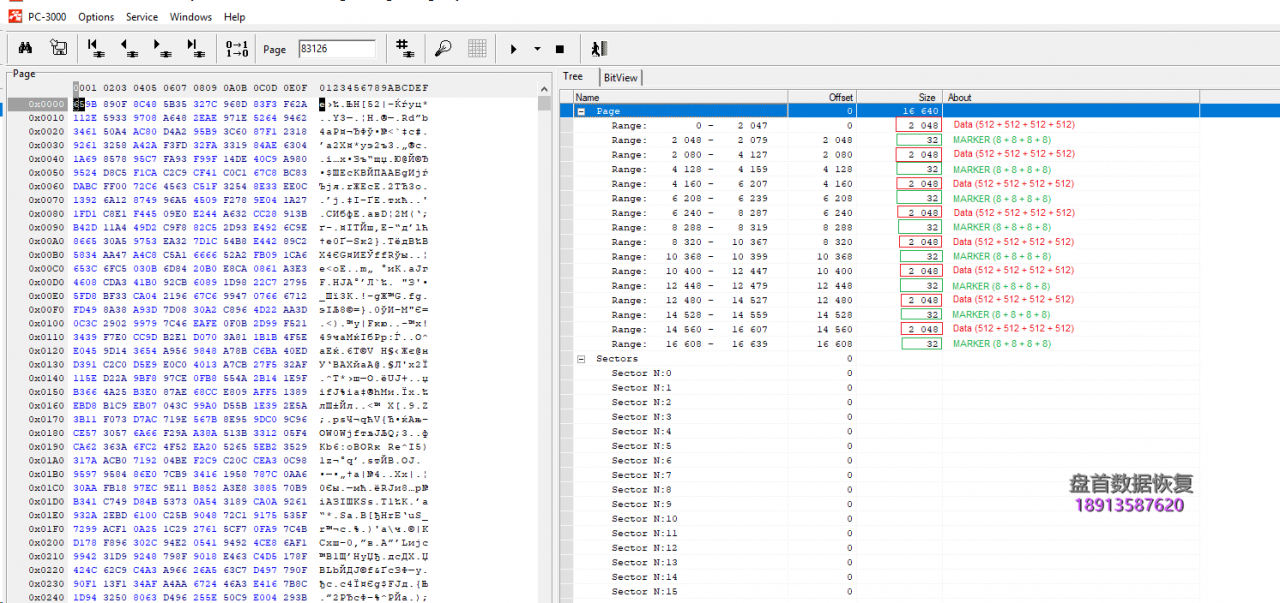
Task: Click the go-to page number hash icon
Action: click(405, 48)
